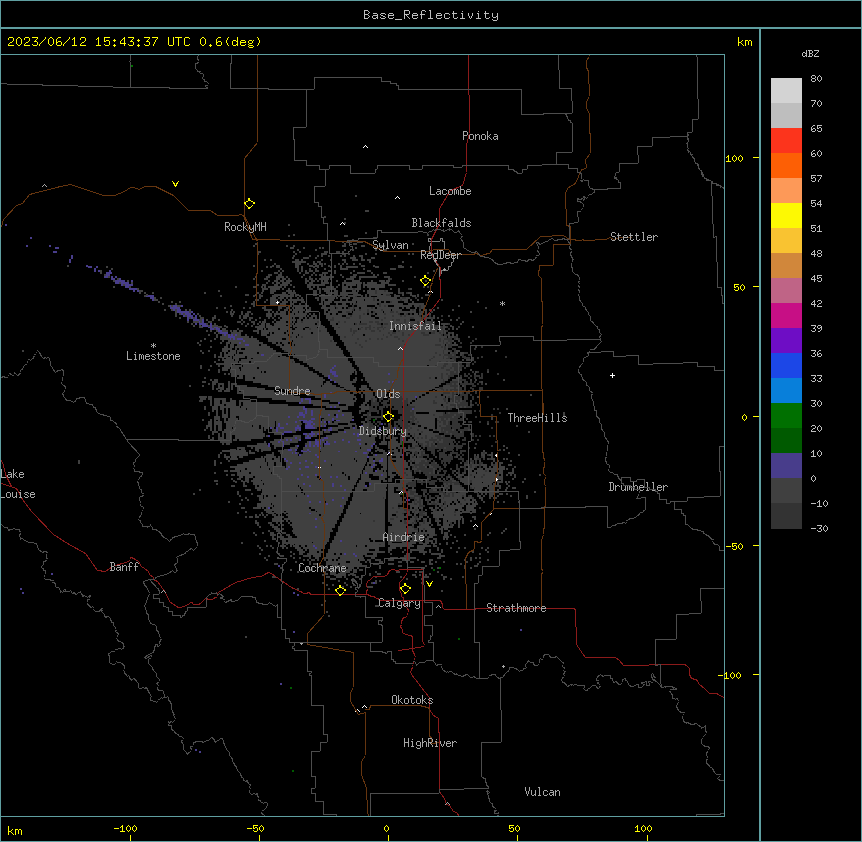Click the Limestone label

click(x=153, y=356)
